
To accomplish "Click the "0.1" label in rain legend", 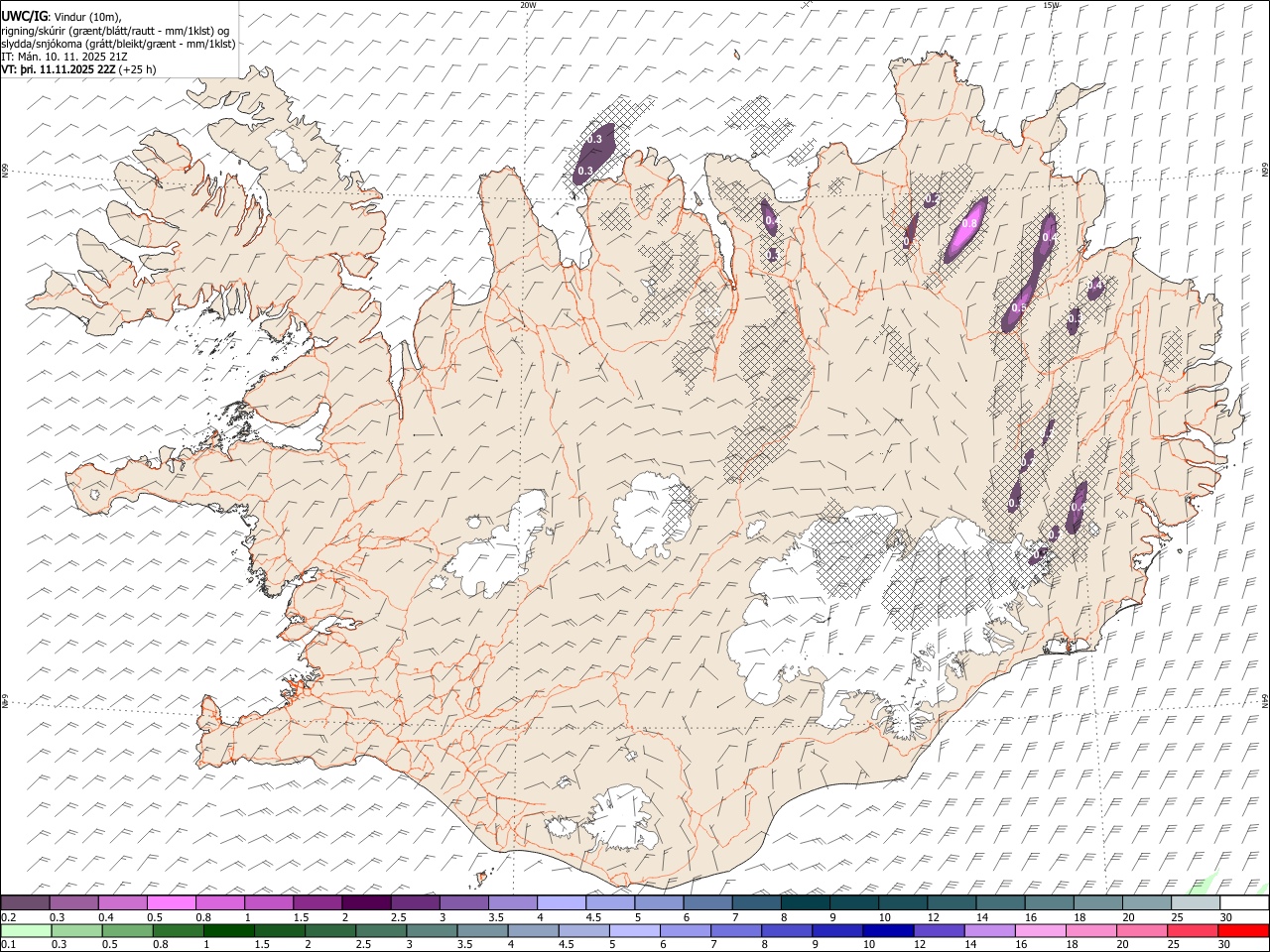I will (x=8, y=944).
